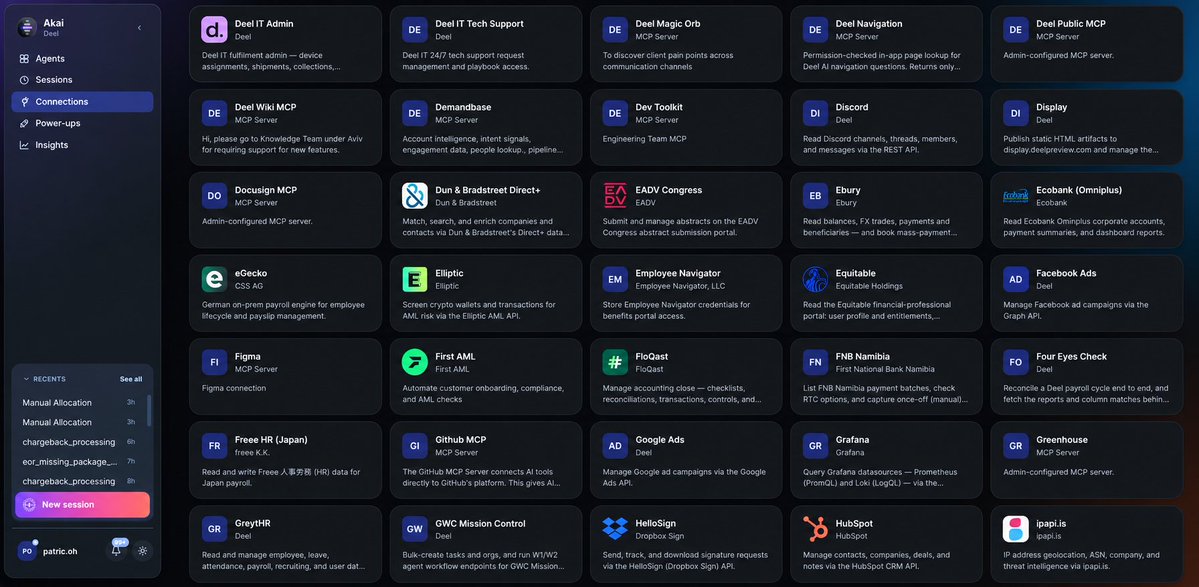Open the FloQast hash logo icon
Image resolution: width=1199 pixels, height=587 pixels.
(616, 362)
